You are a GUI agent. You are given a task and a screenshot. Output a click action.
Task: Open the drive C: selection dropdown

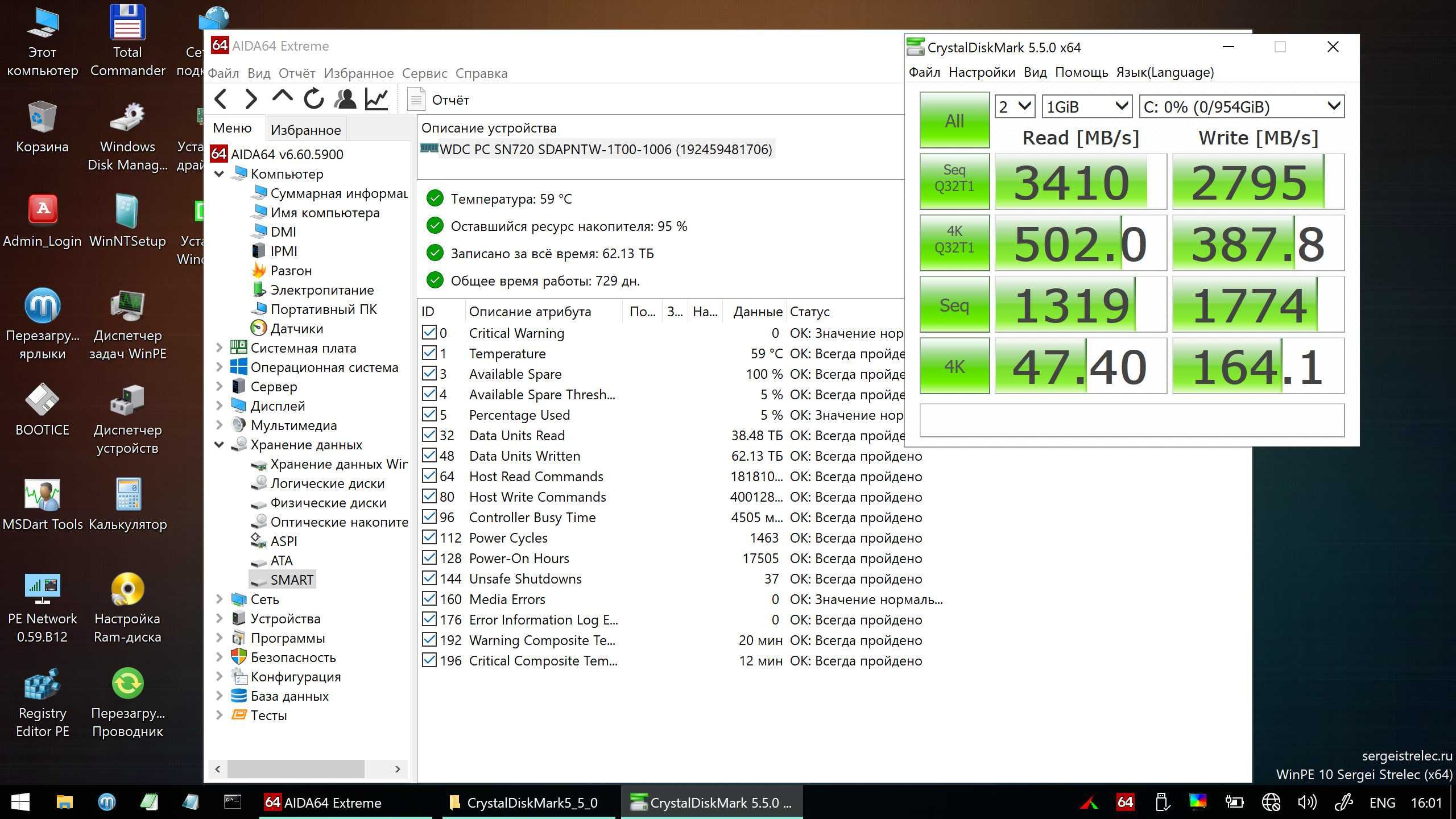pyautogui.click(x=1242, y=106)
